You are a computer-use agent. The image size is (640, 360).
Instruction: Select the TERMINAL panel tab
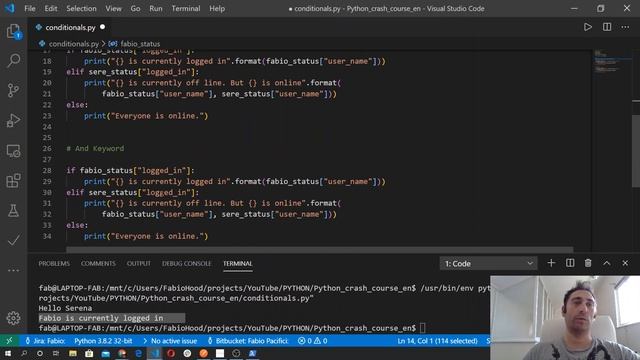(x=238, y=264)
